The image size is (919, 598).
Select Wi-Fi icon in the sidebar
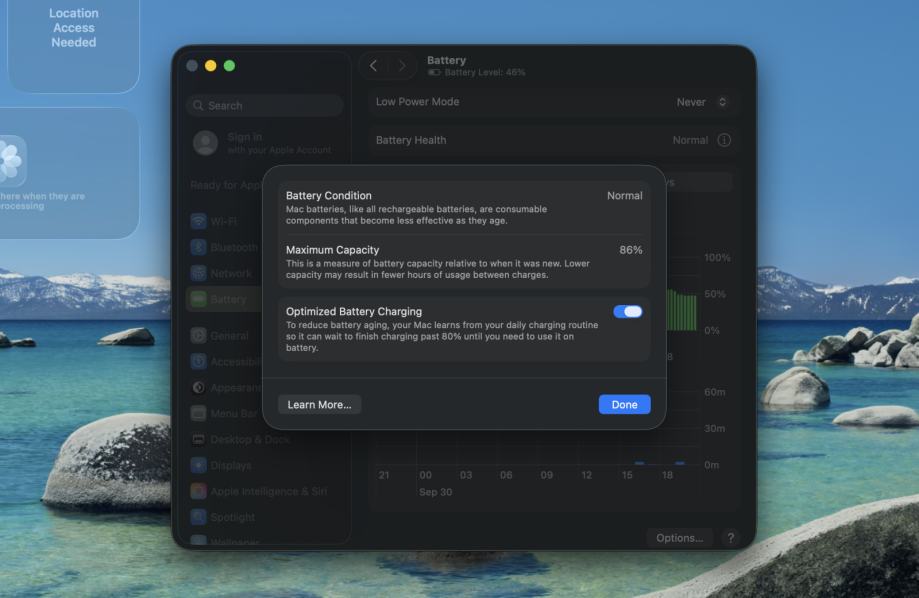coord(199,222)
